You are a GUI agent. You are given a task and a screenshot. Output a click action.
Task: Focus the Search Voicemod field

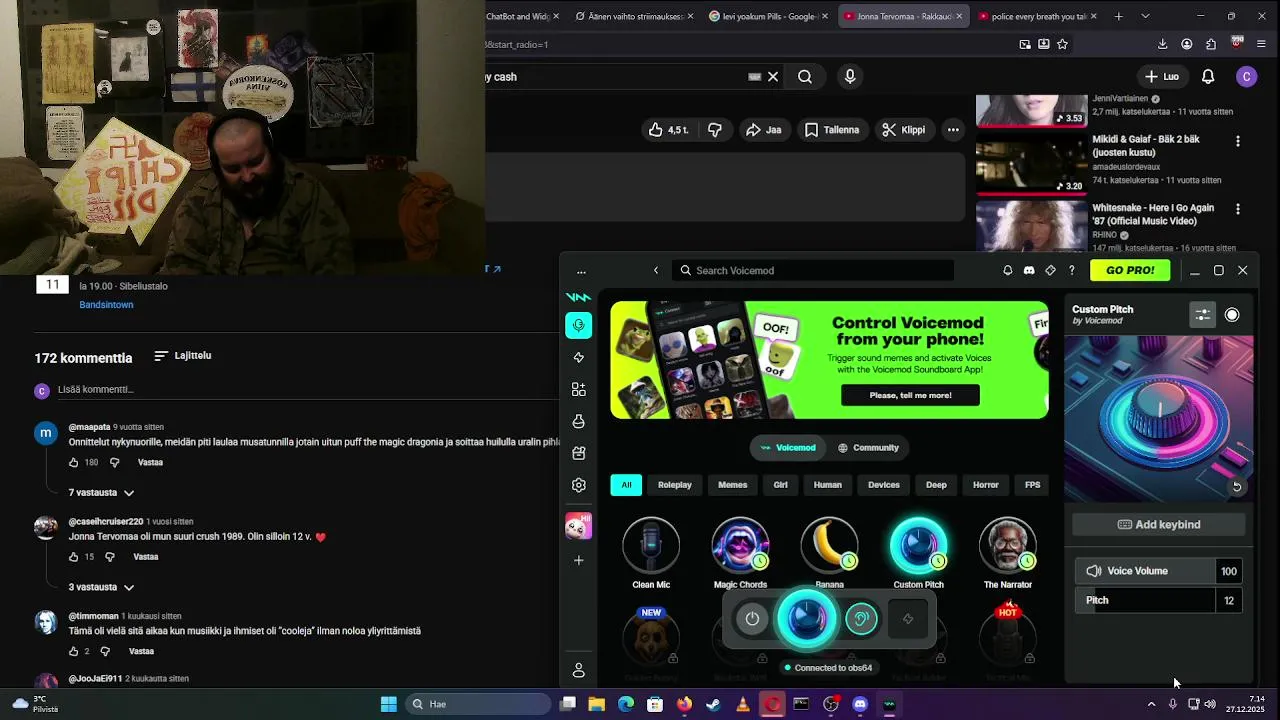point(813,270)
